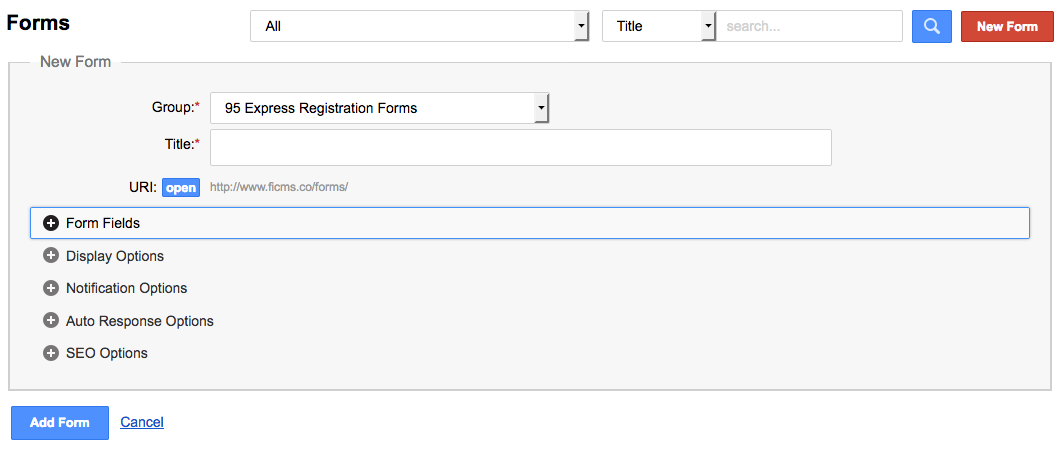Click into the search box
Screen dimensions: 1061x450
[809, 26]
